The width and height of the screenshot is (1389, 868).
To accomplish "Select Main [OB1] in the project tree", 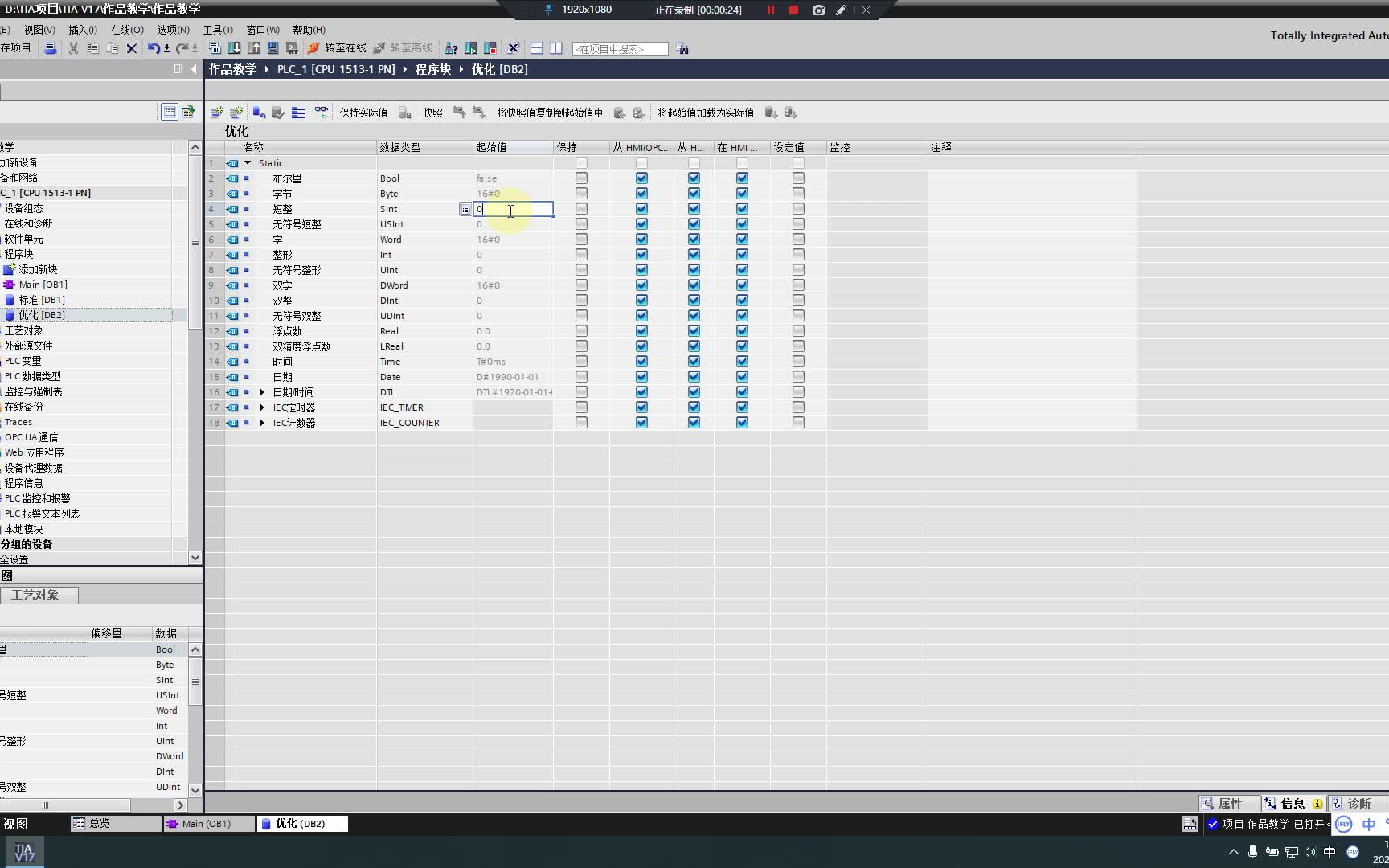I will point(43,285).
